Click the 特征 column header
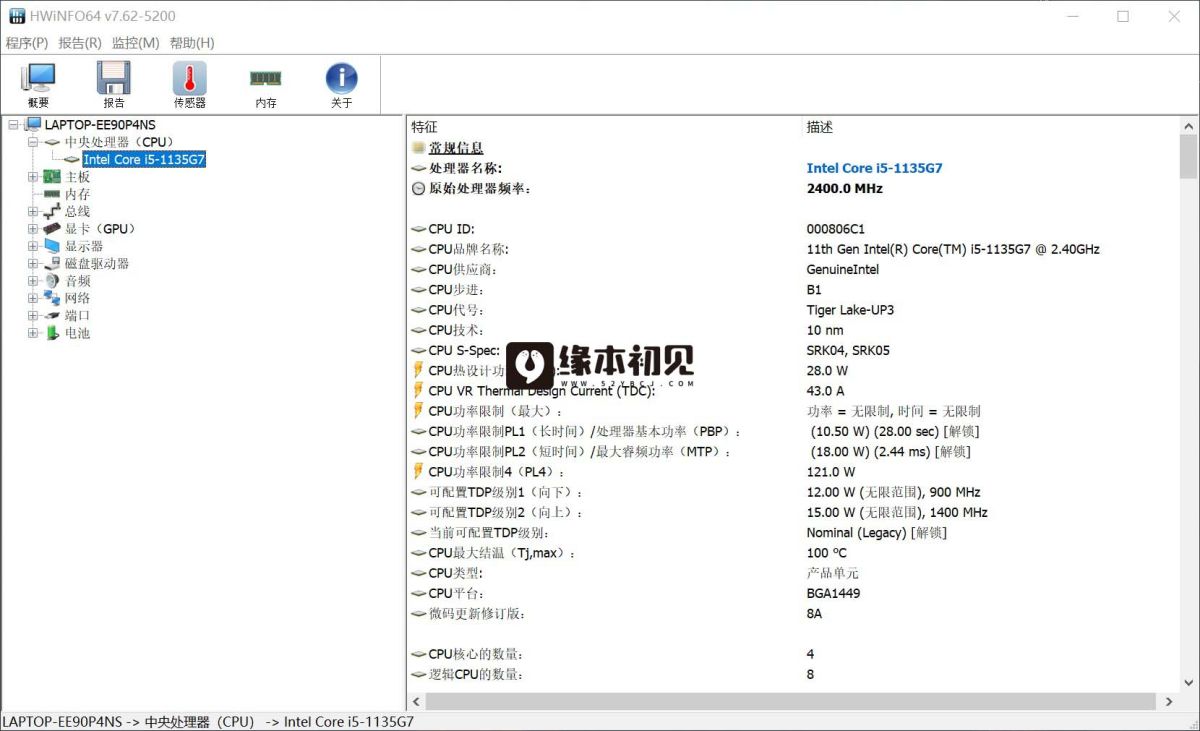The image size is (1200, 731). coord(424,127)
